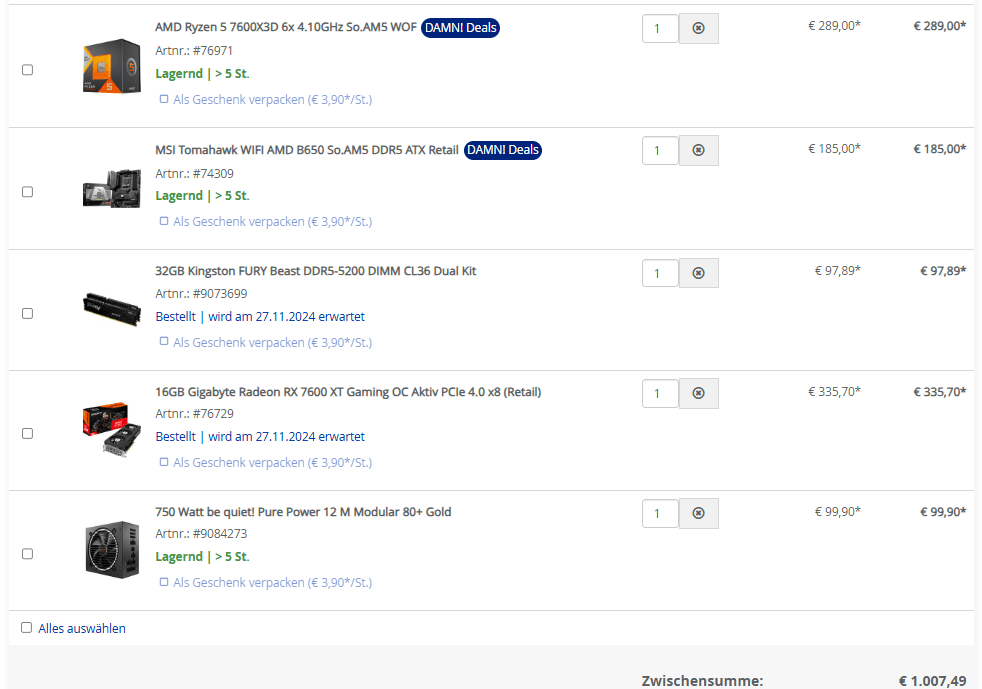Remove Kingston FURY Beast RAM from cart

698,273
